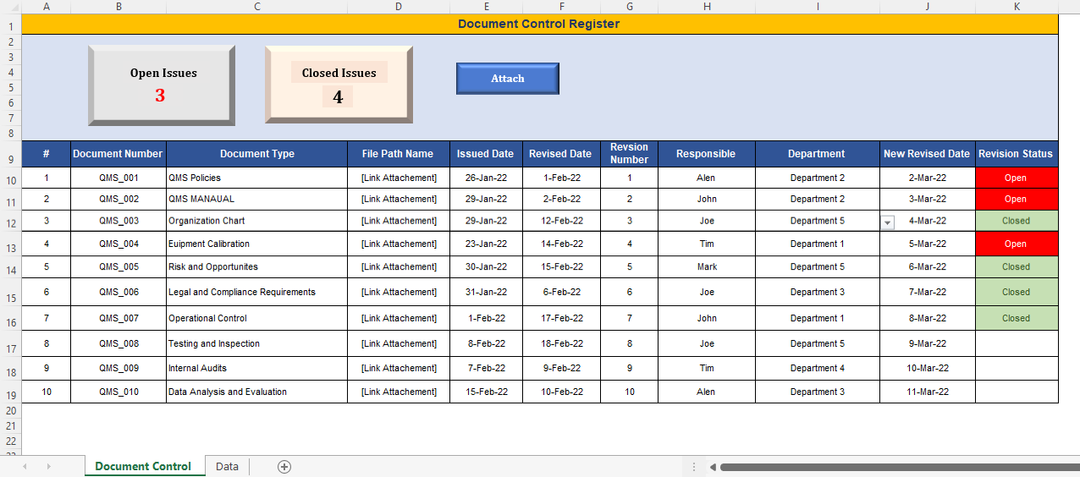This screenshot has width=1080, height=477.
Task: Open the Link Attachement for QMS_010
Action: point(398,392)
